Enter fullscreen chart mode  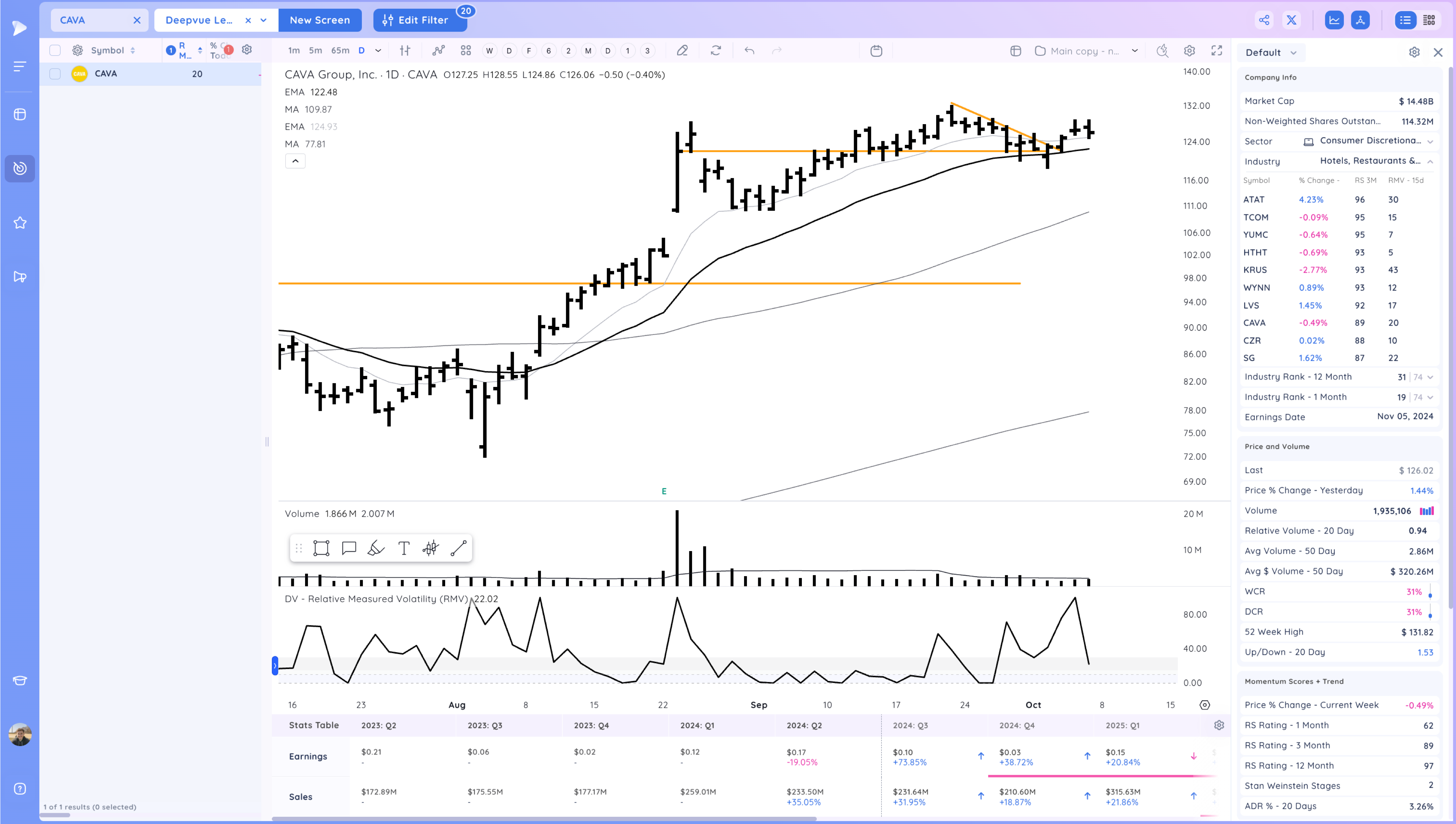click(1216, 51)
